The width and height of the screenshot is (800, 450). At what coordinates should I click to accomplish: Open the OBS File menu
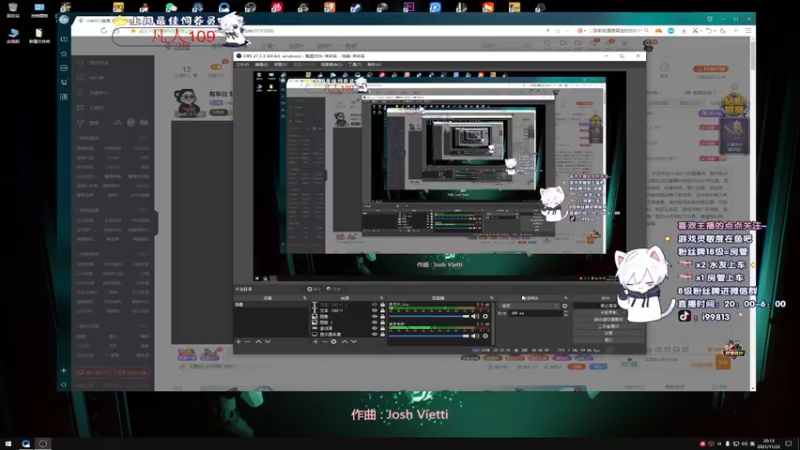click(243, 65)
